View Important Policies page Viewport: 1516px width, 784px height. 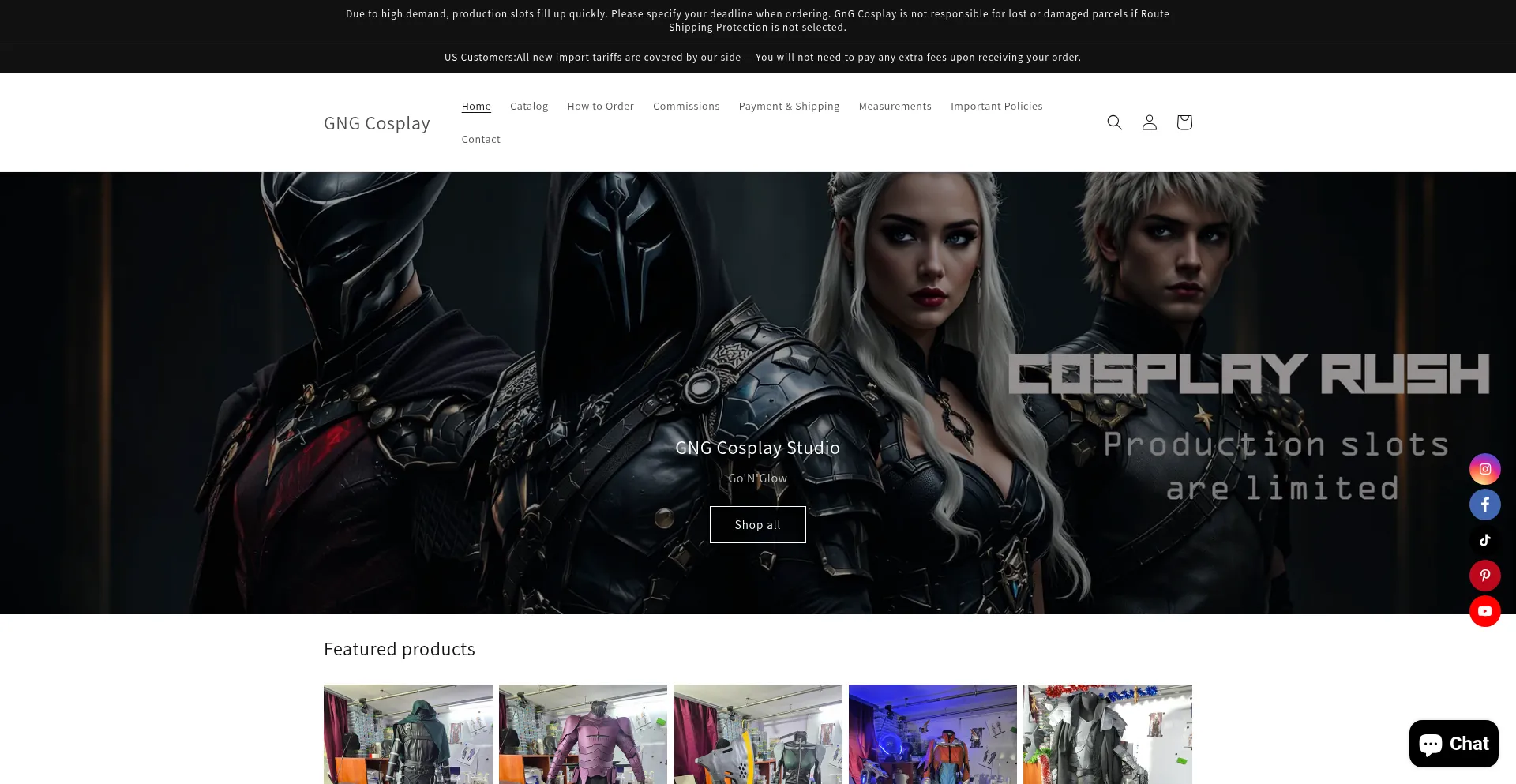(996, 107)
